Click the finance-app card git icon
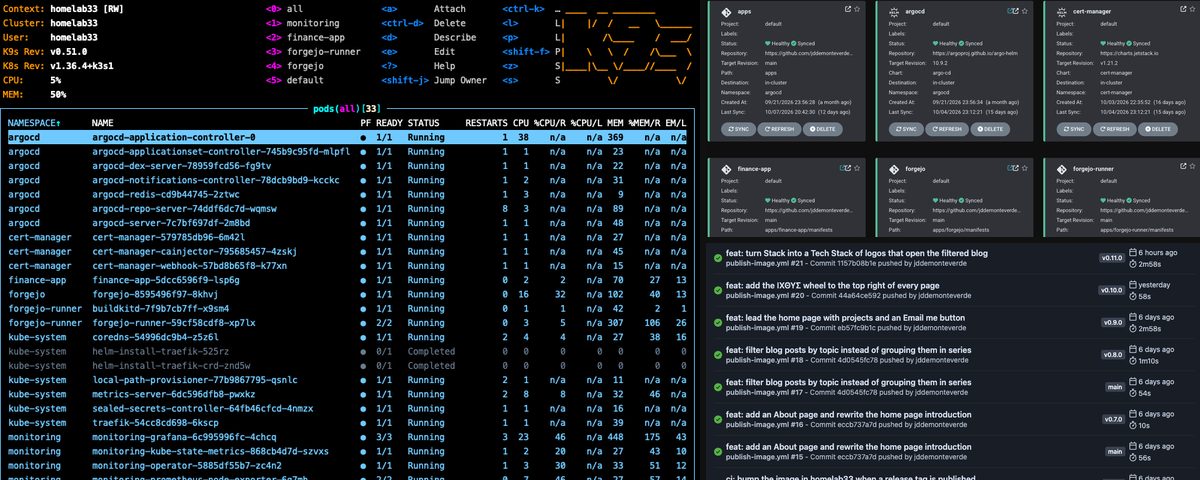 point(727,169)
